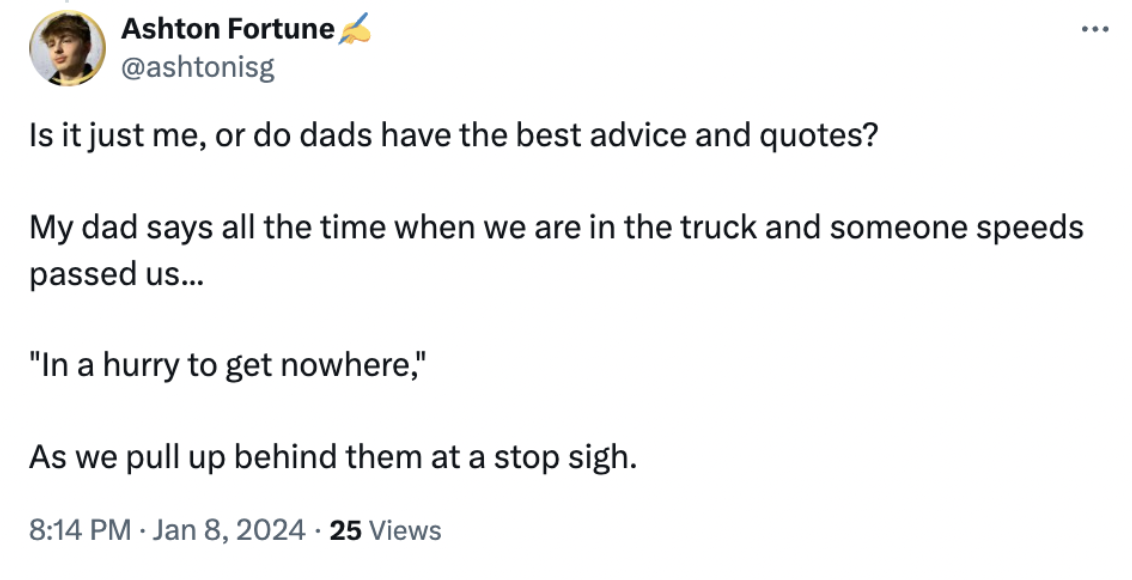Screen dimensions: 1132x580
Task: Click the Jan 8, 2024 date
Action: coord(229,530)
